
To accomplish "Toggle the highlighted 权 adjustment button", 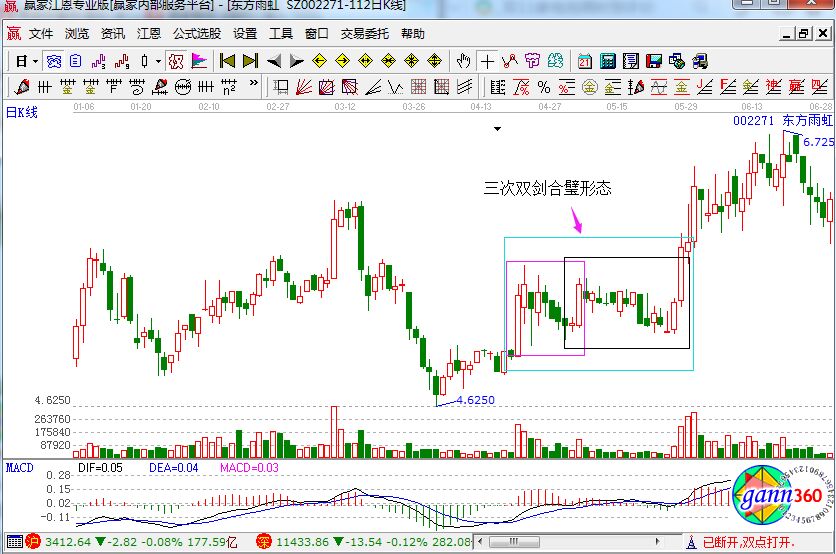I will (176, 61).
